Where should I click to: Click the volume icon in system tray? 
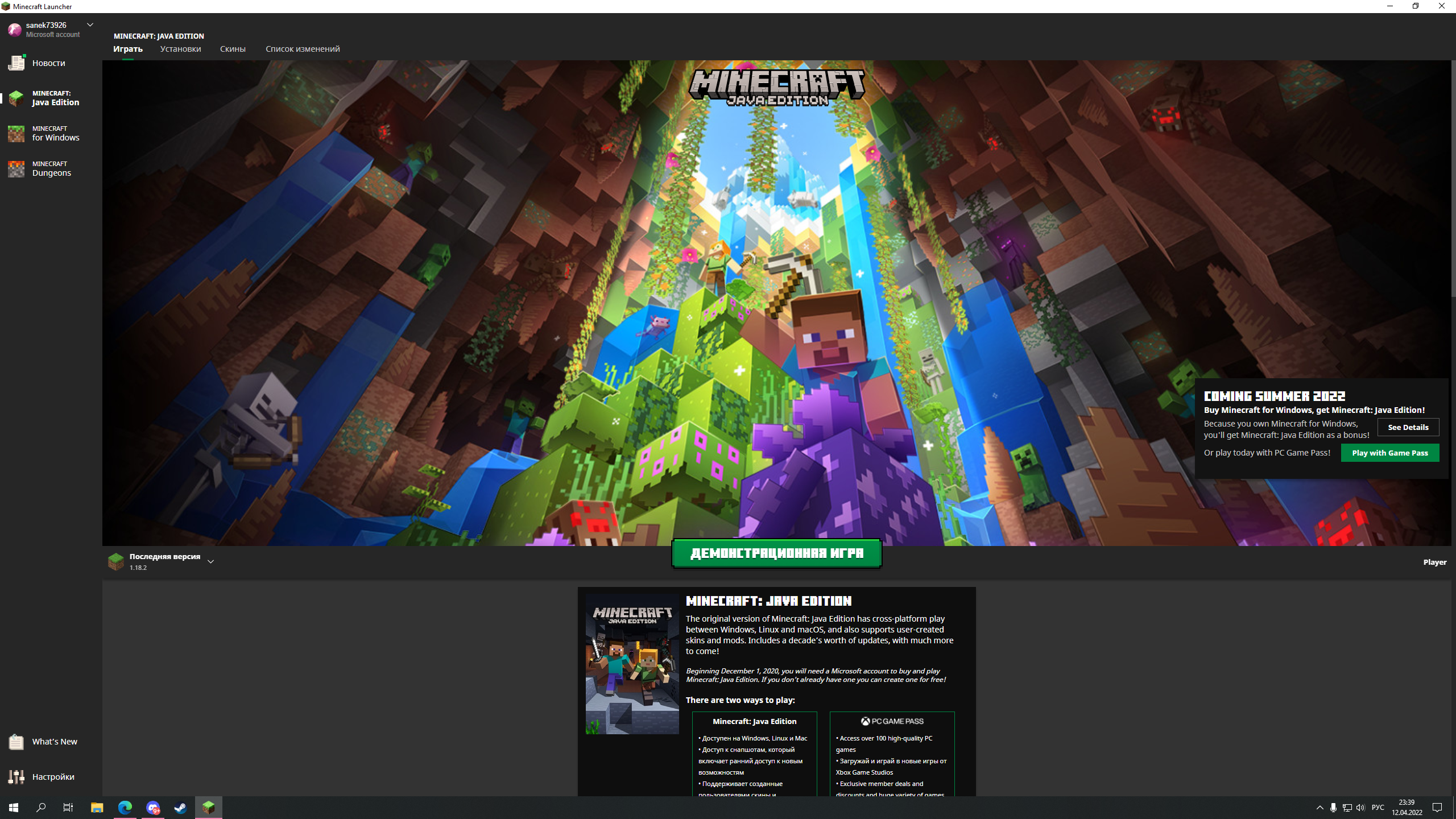[1360, 808]
